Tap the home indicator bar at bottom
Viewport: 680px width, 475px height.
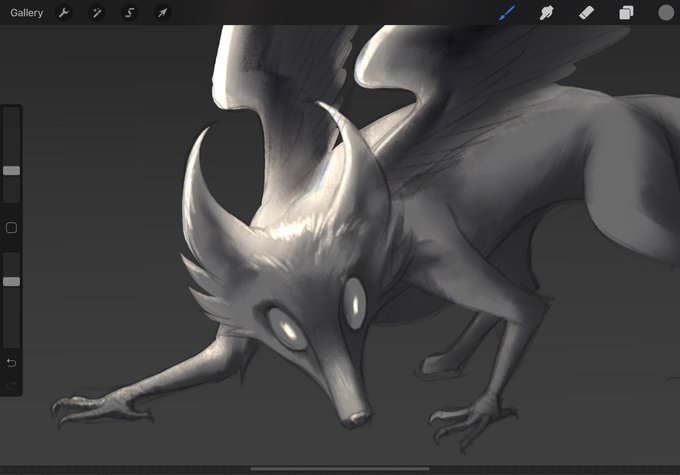point(340,468)
